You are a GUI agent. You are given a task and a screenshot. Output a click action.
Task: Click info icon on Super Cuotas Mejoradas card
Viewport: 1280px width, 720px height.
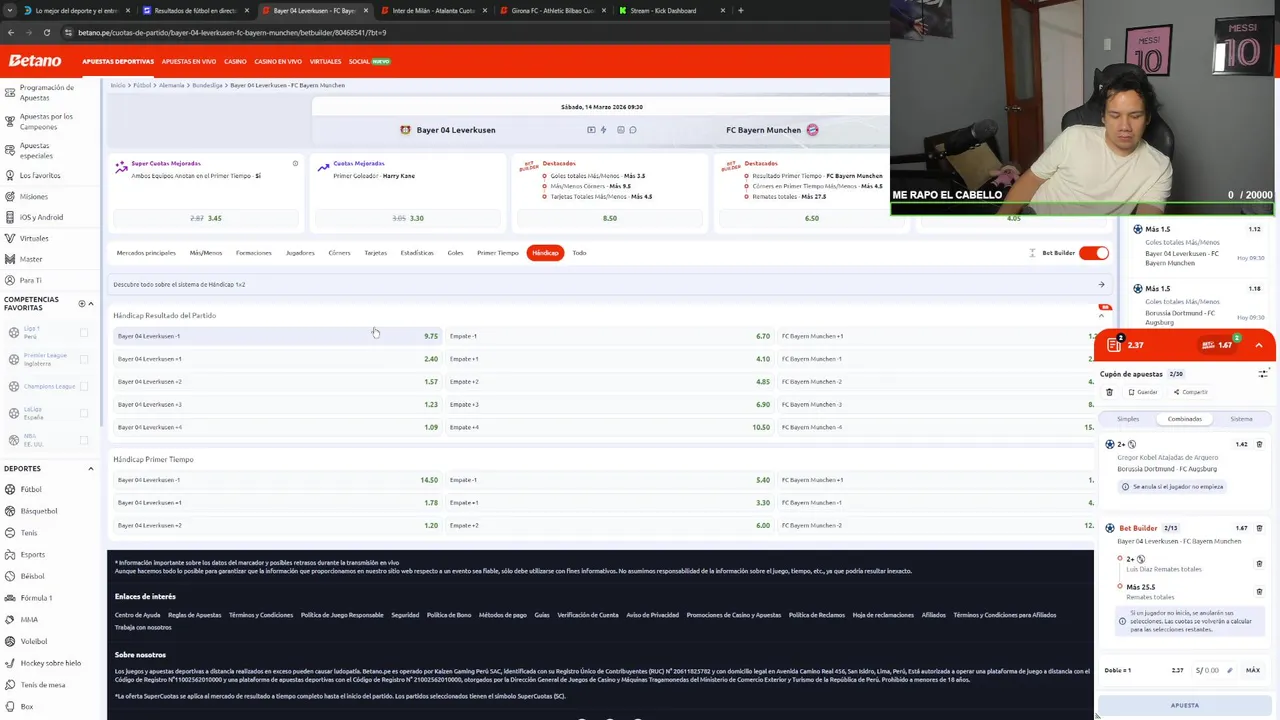point(295,163)
